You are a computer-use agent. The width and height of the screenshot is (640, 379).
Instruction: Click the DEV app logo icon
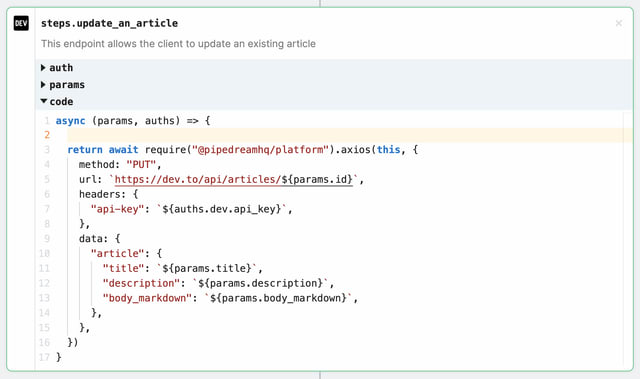click(21, 23)
